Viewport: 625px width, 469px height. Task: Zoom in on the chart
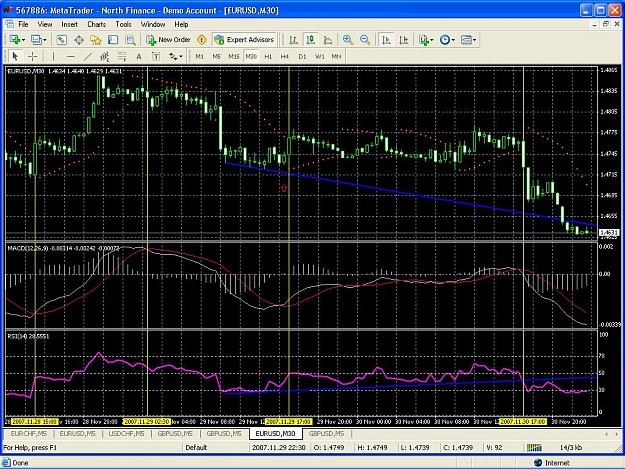[348, 39]
